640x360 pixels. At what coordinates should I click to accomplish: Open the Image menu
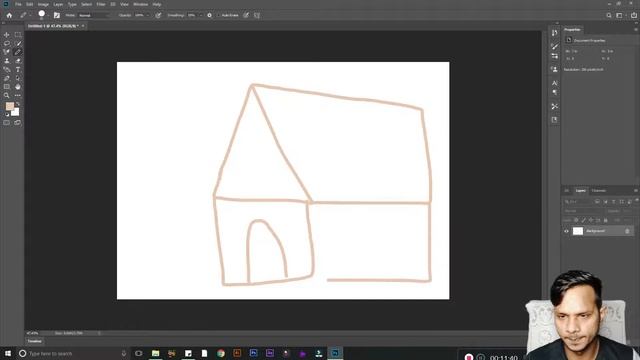tap(43, 4)
